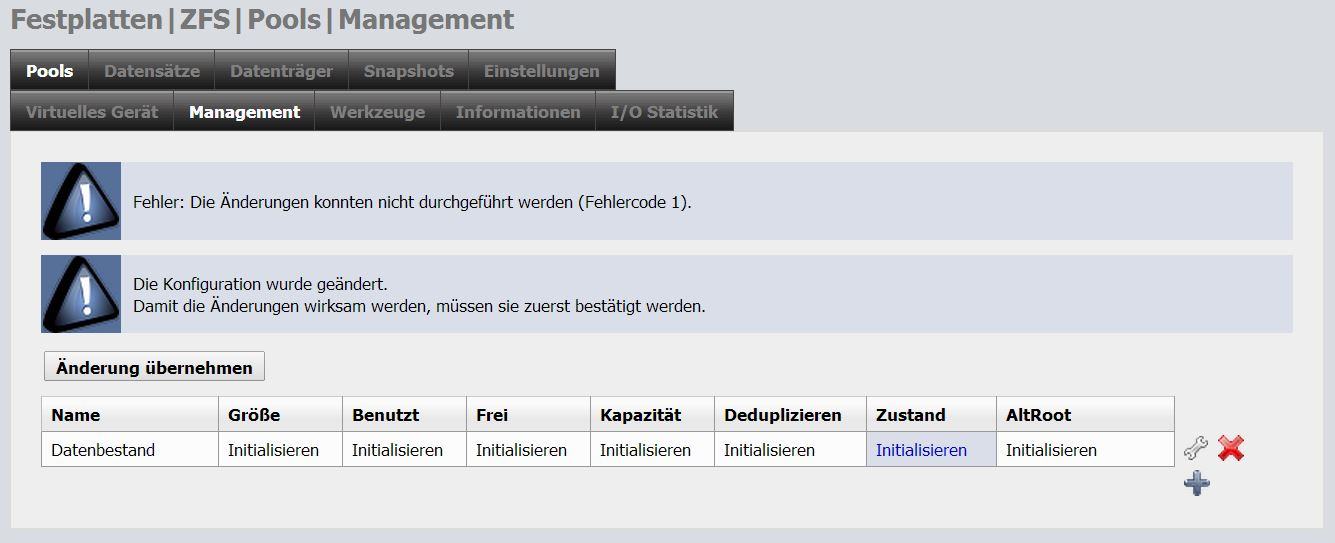
Task: Click the Zustand column header
Action: pyautogui.click(x=930, y=415)
